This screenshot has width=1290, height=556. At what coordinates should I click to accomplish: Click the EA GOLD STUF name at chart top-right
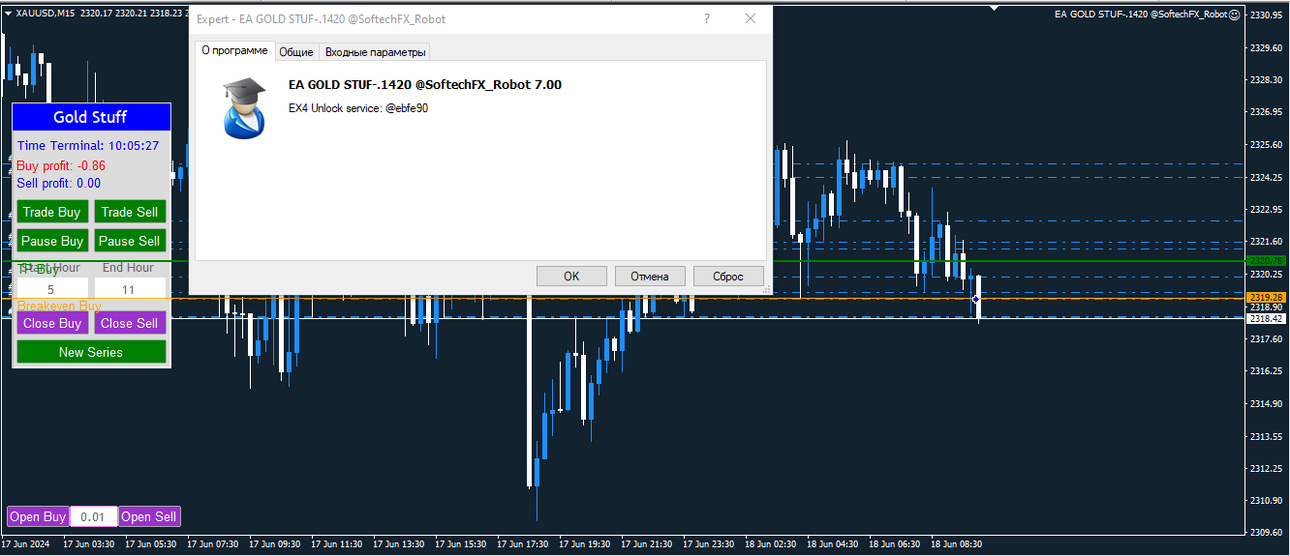coord(1140,14)
